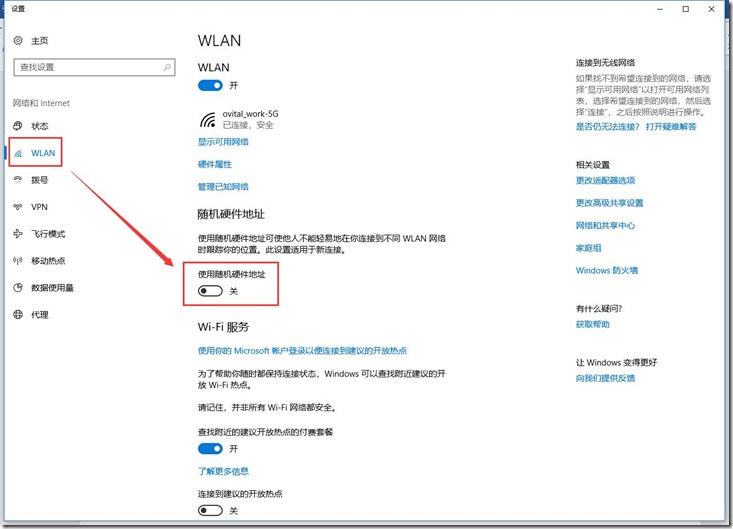This screenshot has height=529, width=733.
Task: Open the 移动热点 mobile hotspot icon
Action: point(18,261)
